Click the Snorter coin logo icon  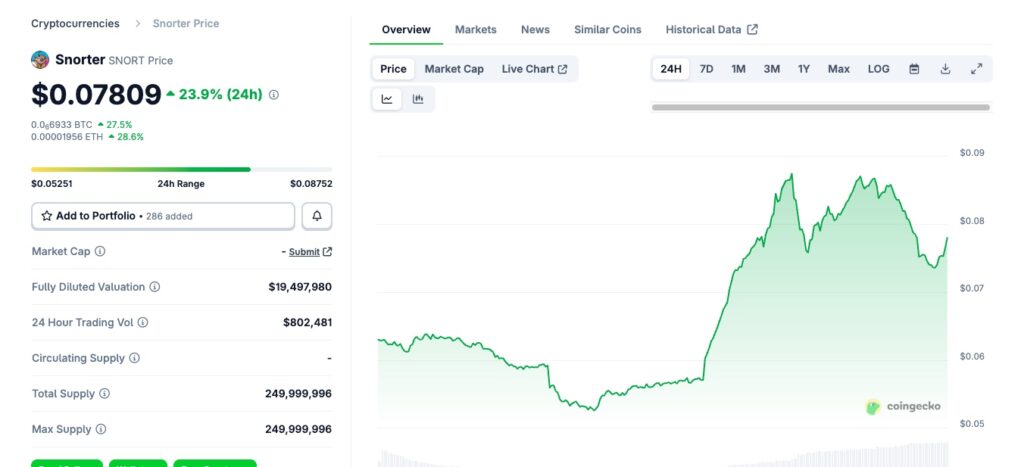click(40, 60)
